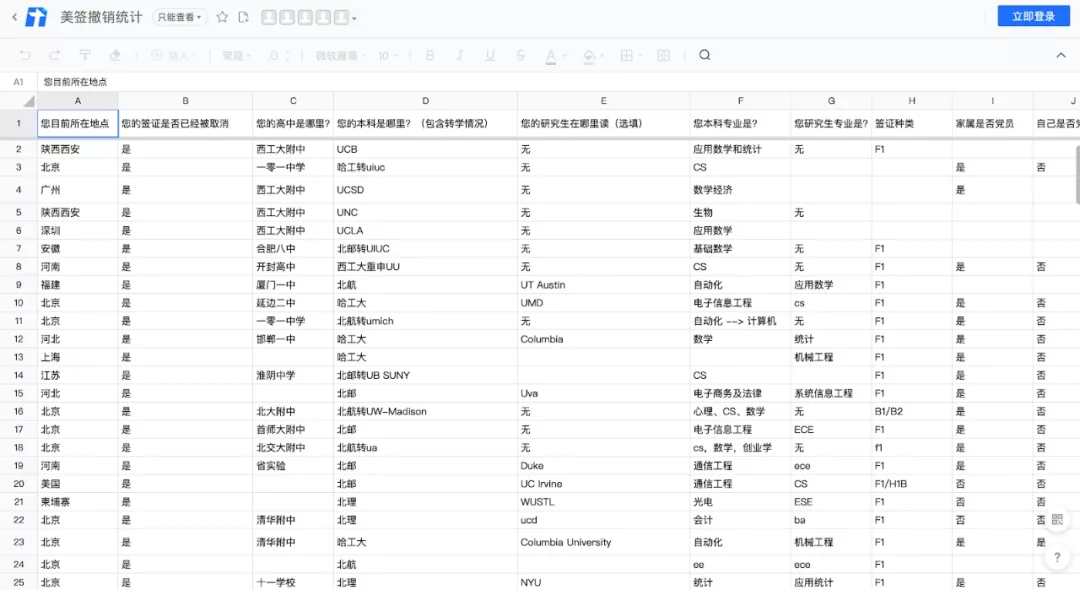This screenshot has width=1080, height=590.
Task: Click the redo arrow in toolbar
Action: pos(55,55)
